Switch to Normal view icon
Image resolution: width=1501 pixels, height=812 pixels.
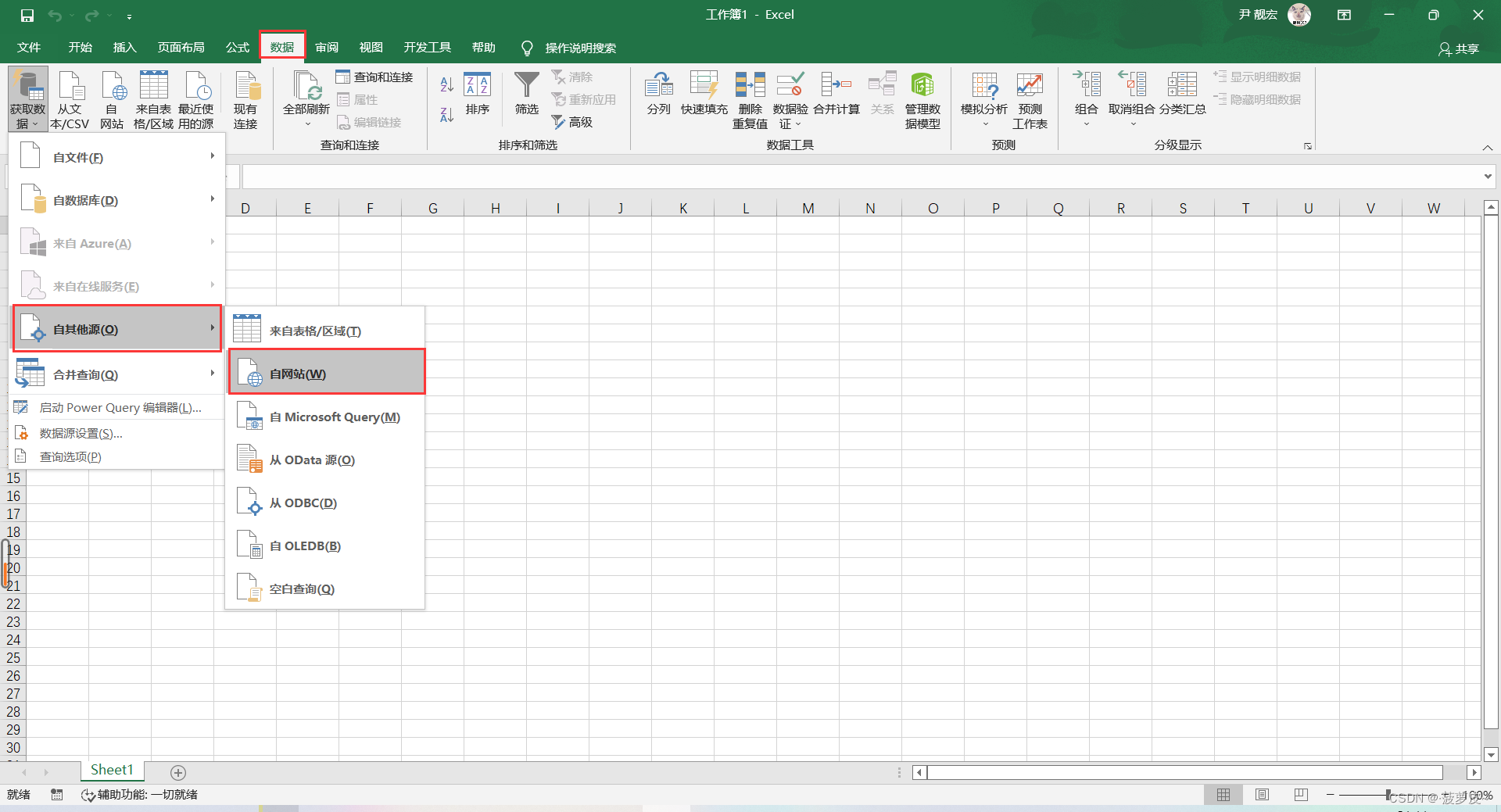click(x=1223, y=795)
